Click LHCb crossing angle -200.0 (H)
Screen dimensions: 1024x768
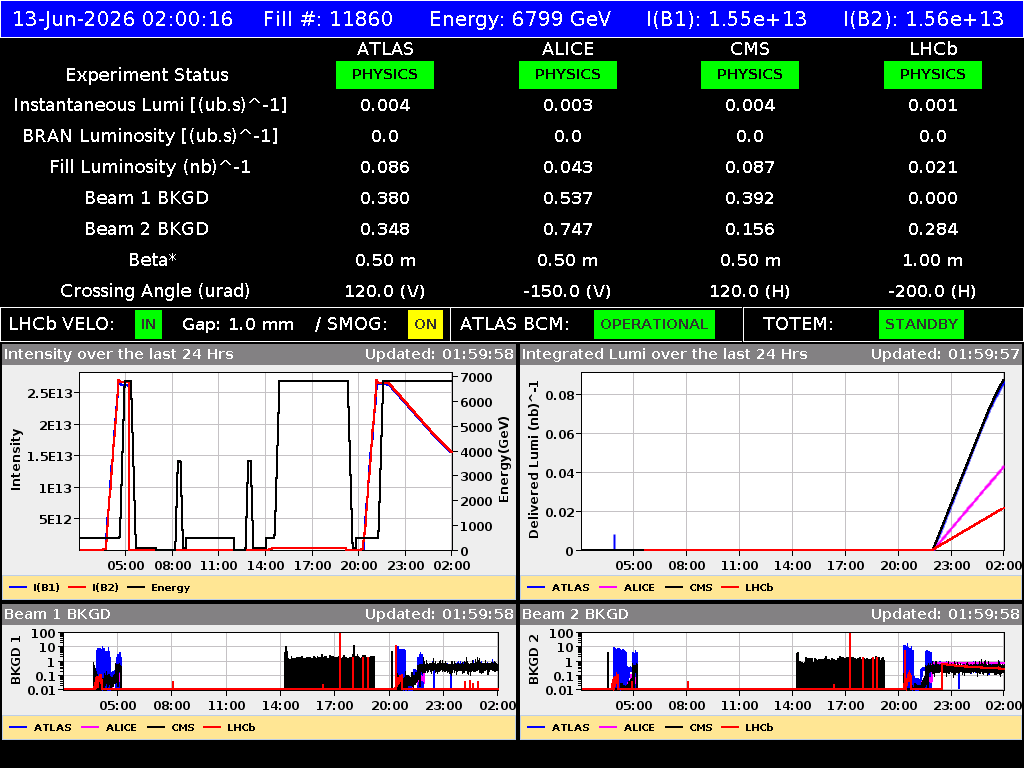tap(933, 291)
